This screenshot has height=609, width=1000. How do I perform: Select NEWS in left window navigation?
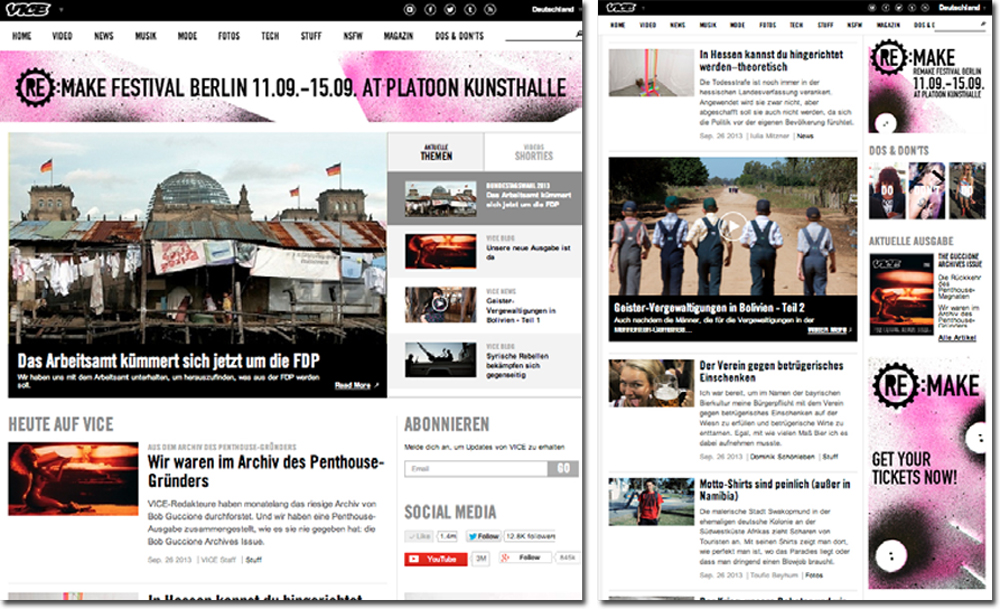click(x=103, y=36)
